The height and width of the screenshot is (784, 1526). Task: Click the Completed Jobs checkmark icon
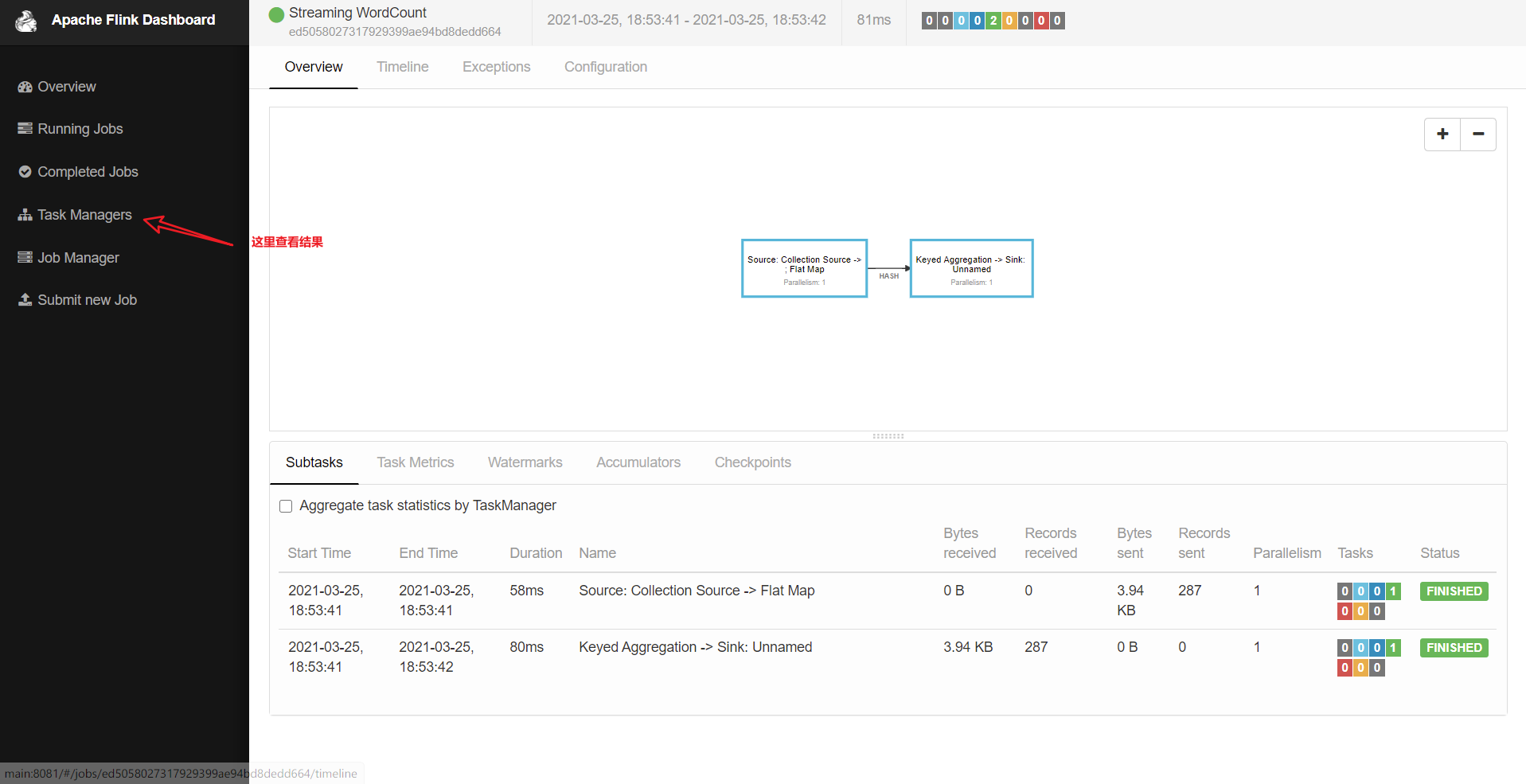pos(25,172)
